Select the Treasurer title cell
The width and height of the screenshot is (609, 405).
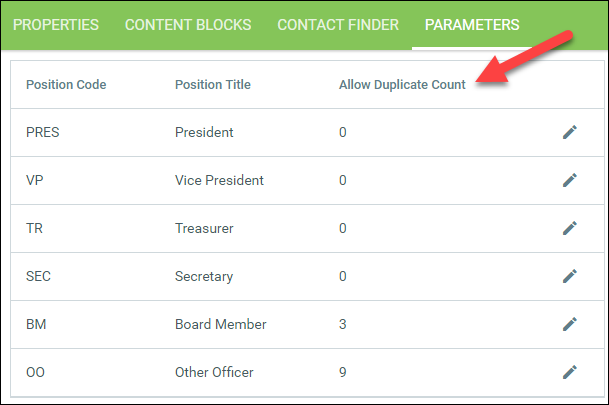(x=204, y=228)
